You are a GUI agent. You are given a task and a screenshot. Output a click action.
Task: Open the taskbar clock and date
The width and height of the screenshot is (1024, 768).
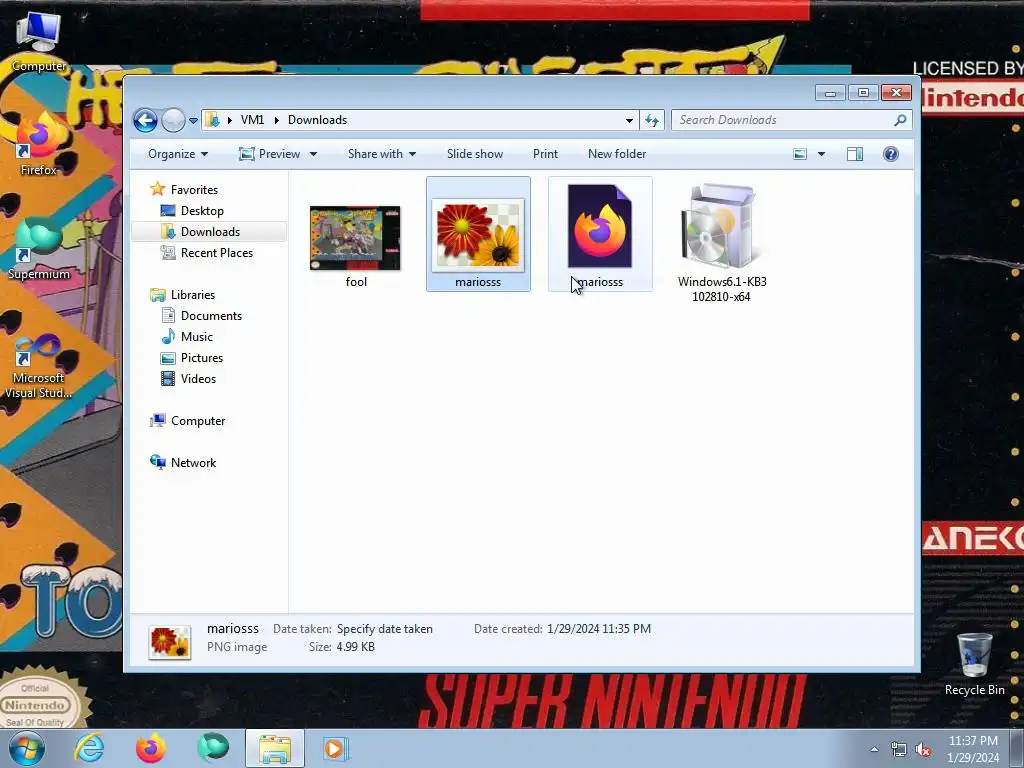coord(973,749)
